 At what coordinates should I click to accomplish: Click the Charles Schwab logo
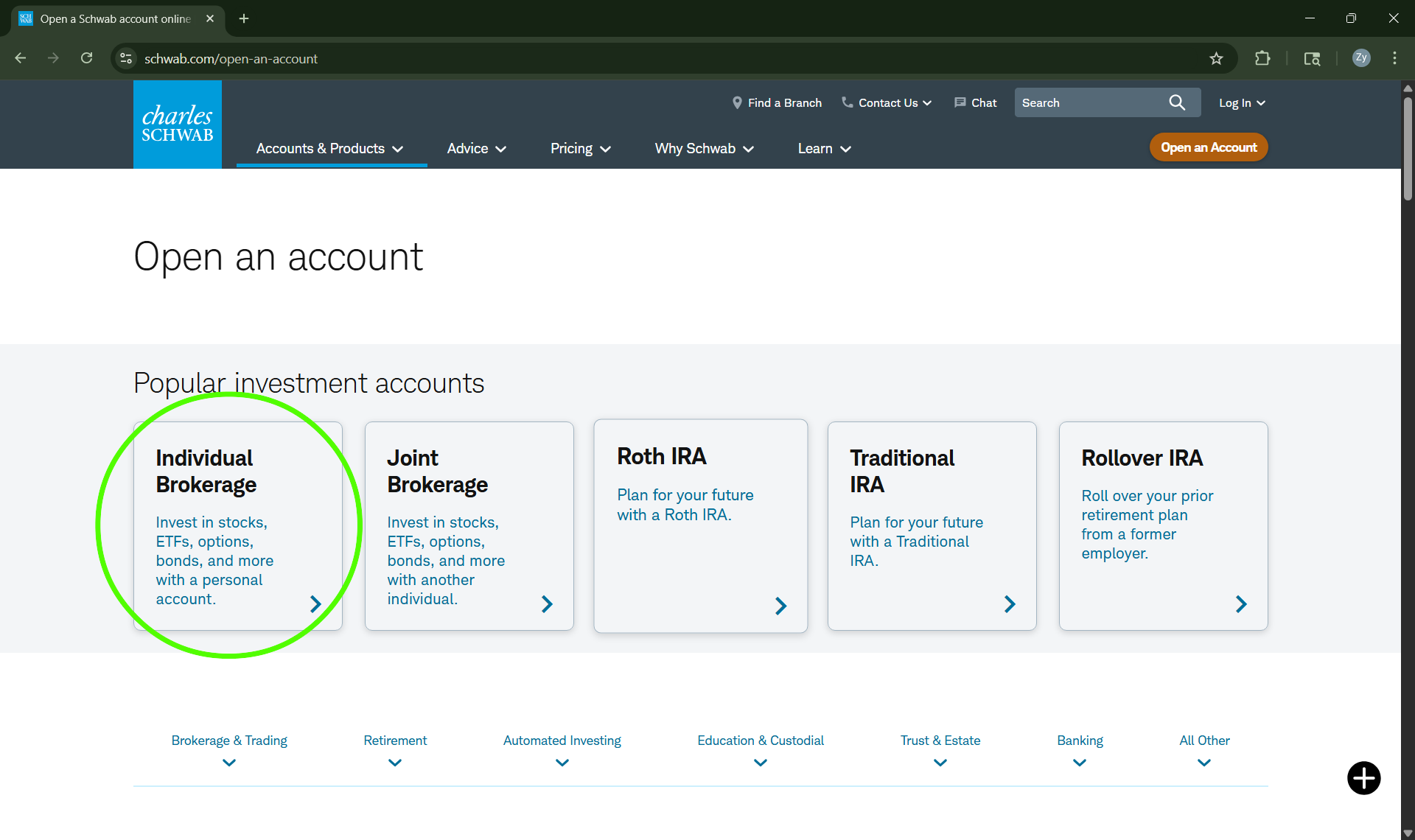tap(177, 124)
